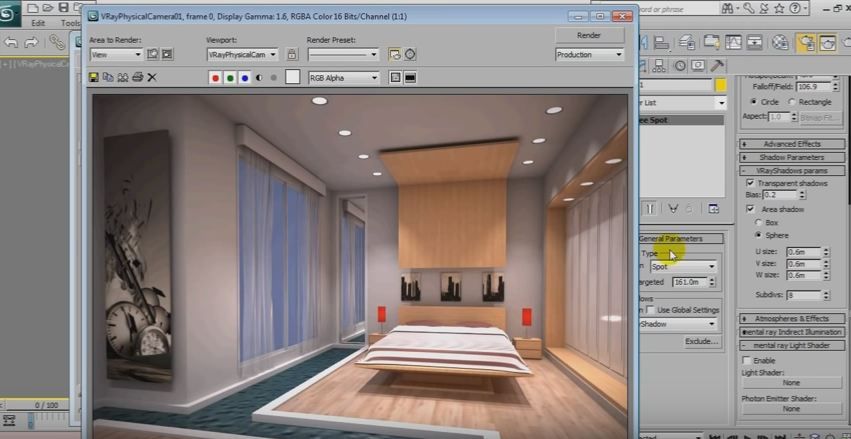This screenshot has height=439, width=851.
Task: Click the Redo arrow in main toolbar
Action: [31, 42]
